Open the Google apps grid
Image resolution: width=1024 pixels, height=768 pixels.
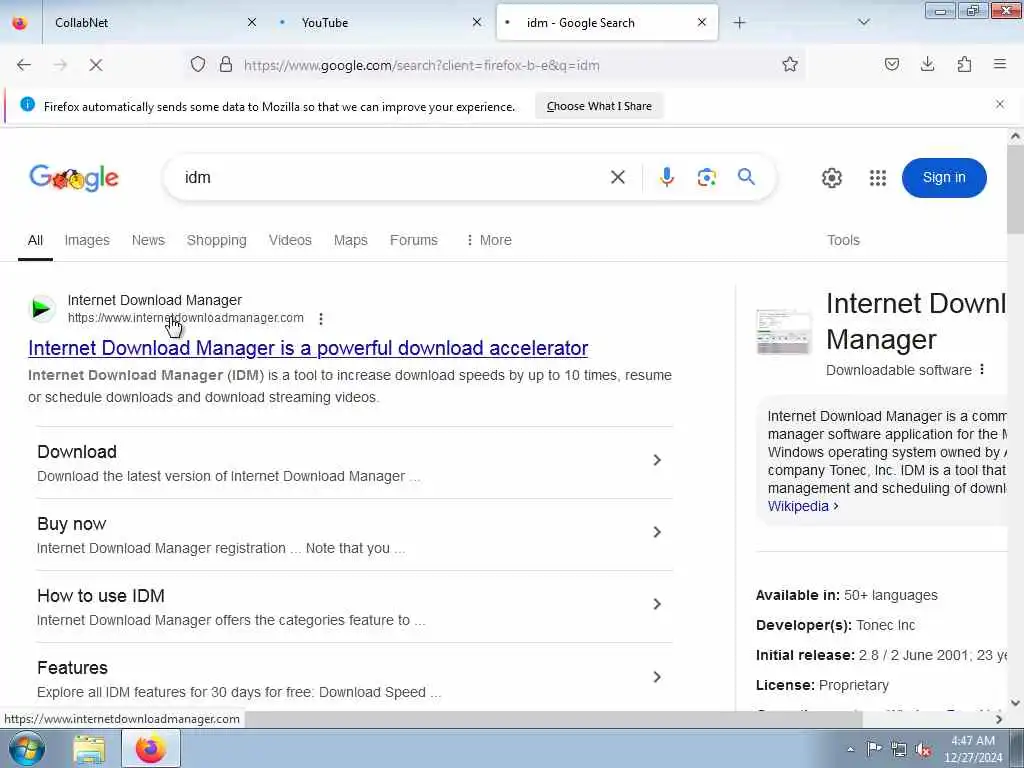[x=878, y=178]
